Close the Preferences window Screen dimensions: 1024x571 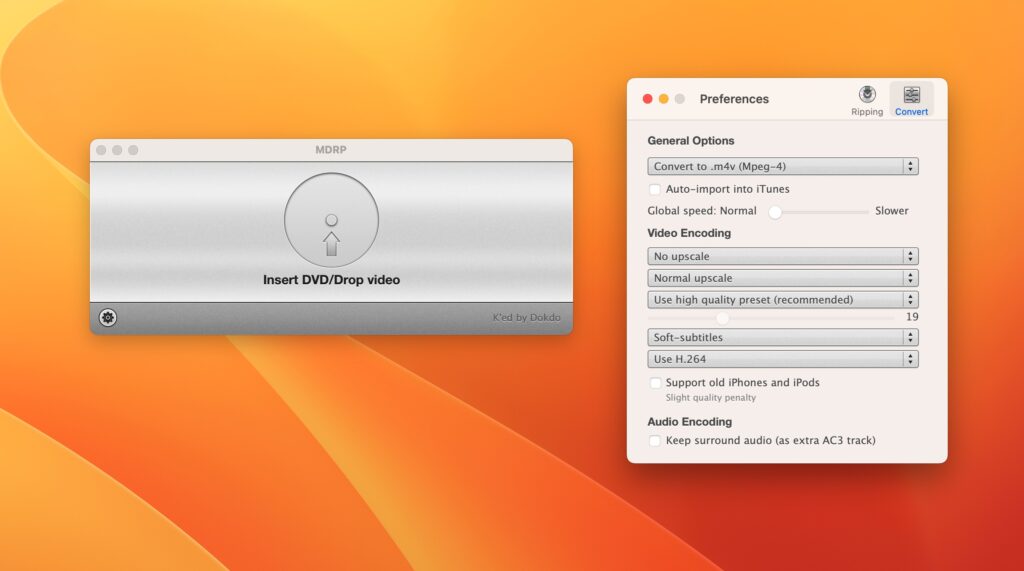click(x=647, y=99)
